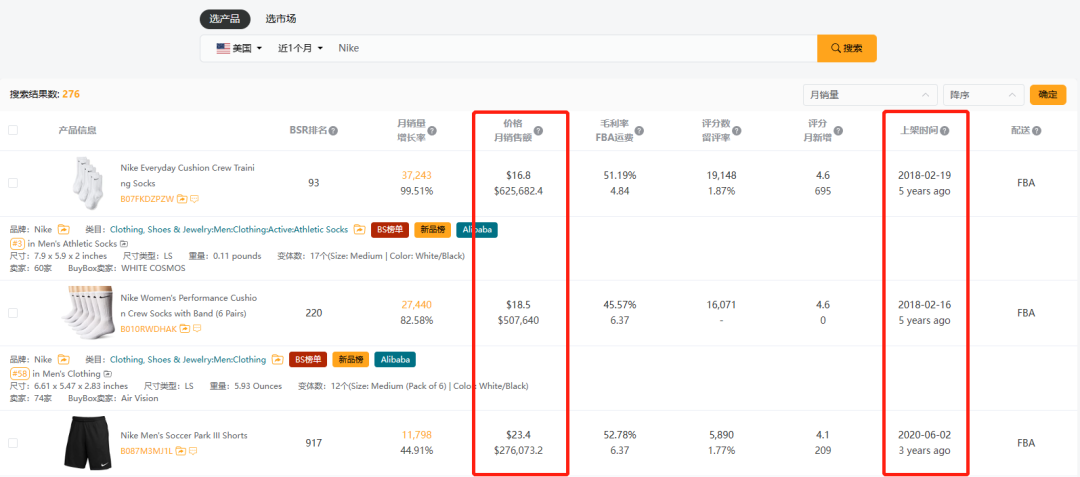Screen dimensions: 1080x477
Task: Click the help icon beside 配送 header
Action: click(x=1037, y=130)
